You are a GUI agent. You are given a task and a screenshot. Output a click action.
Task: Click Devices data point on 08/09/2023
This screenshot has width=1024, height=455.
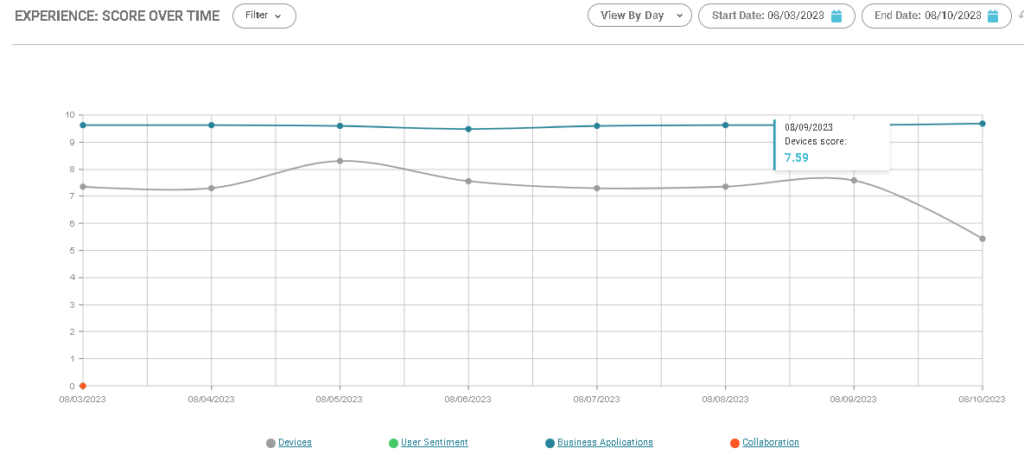pos(854,180)
